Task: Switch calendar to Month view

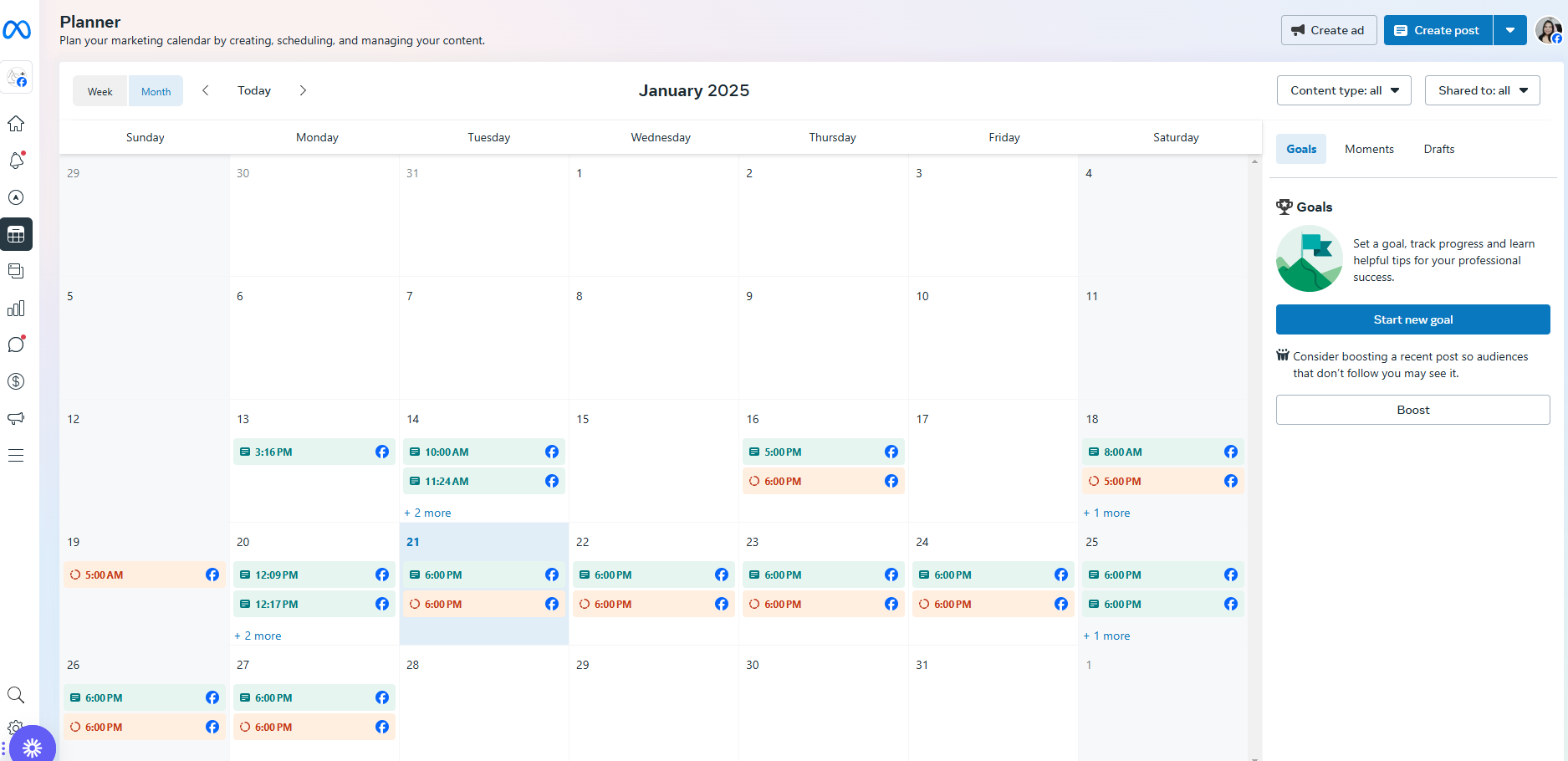Action: point(156,91)
